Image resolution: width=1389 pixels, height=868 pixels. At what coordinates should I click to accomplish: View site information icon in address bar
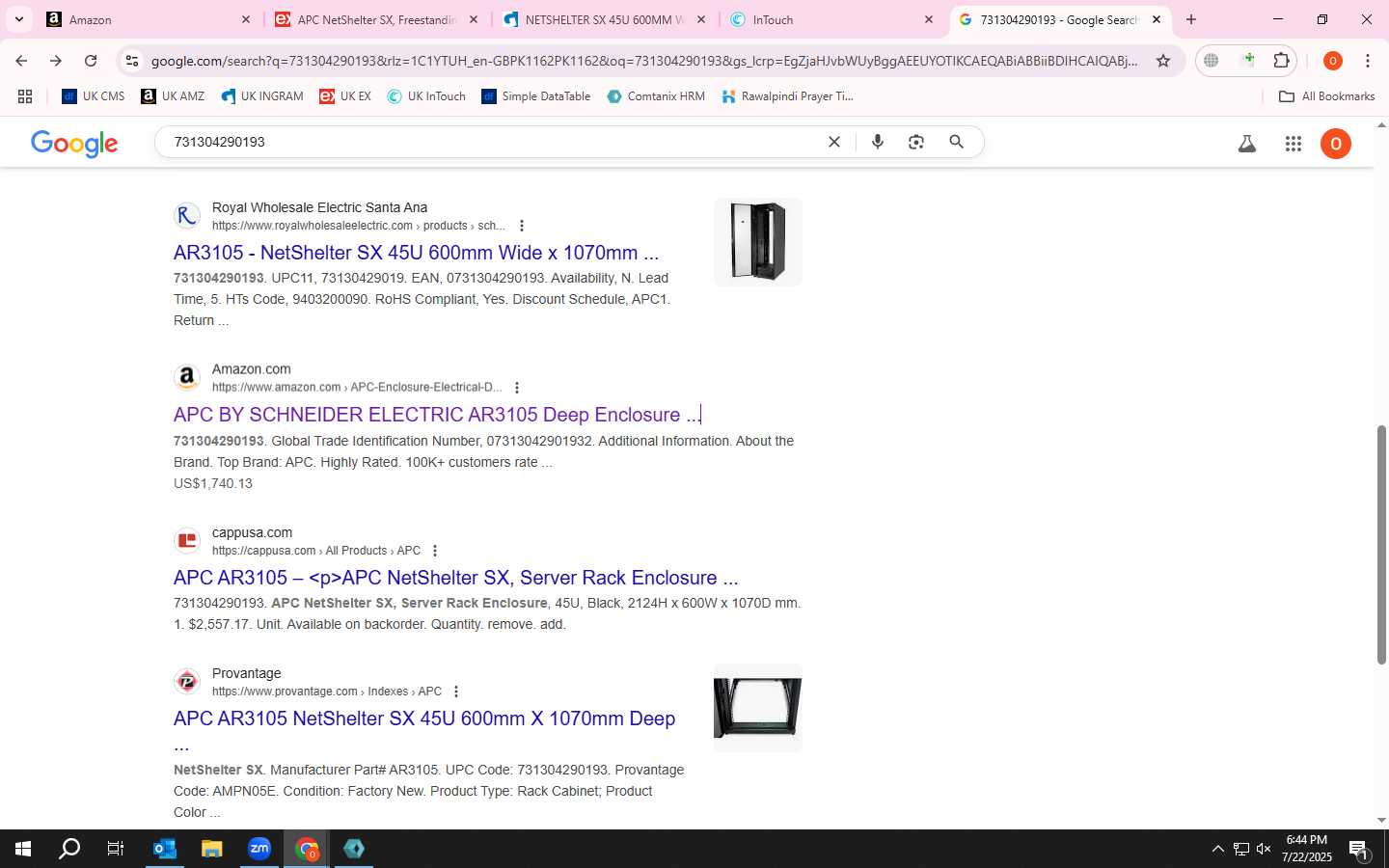[132, 61]
